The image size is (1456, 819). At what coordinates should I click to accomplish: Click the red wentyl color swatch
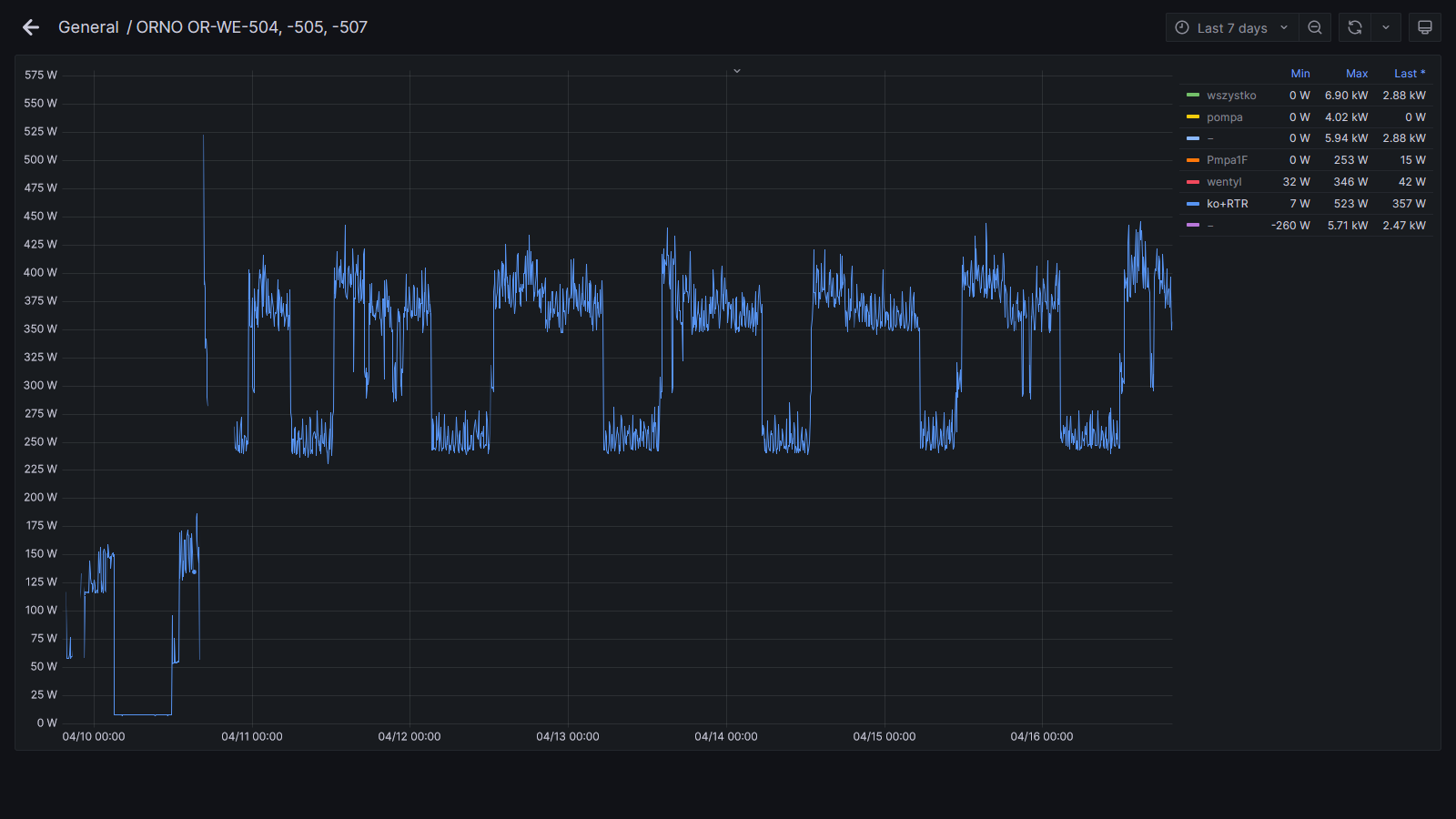[1193, 182]
